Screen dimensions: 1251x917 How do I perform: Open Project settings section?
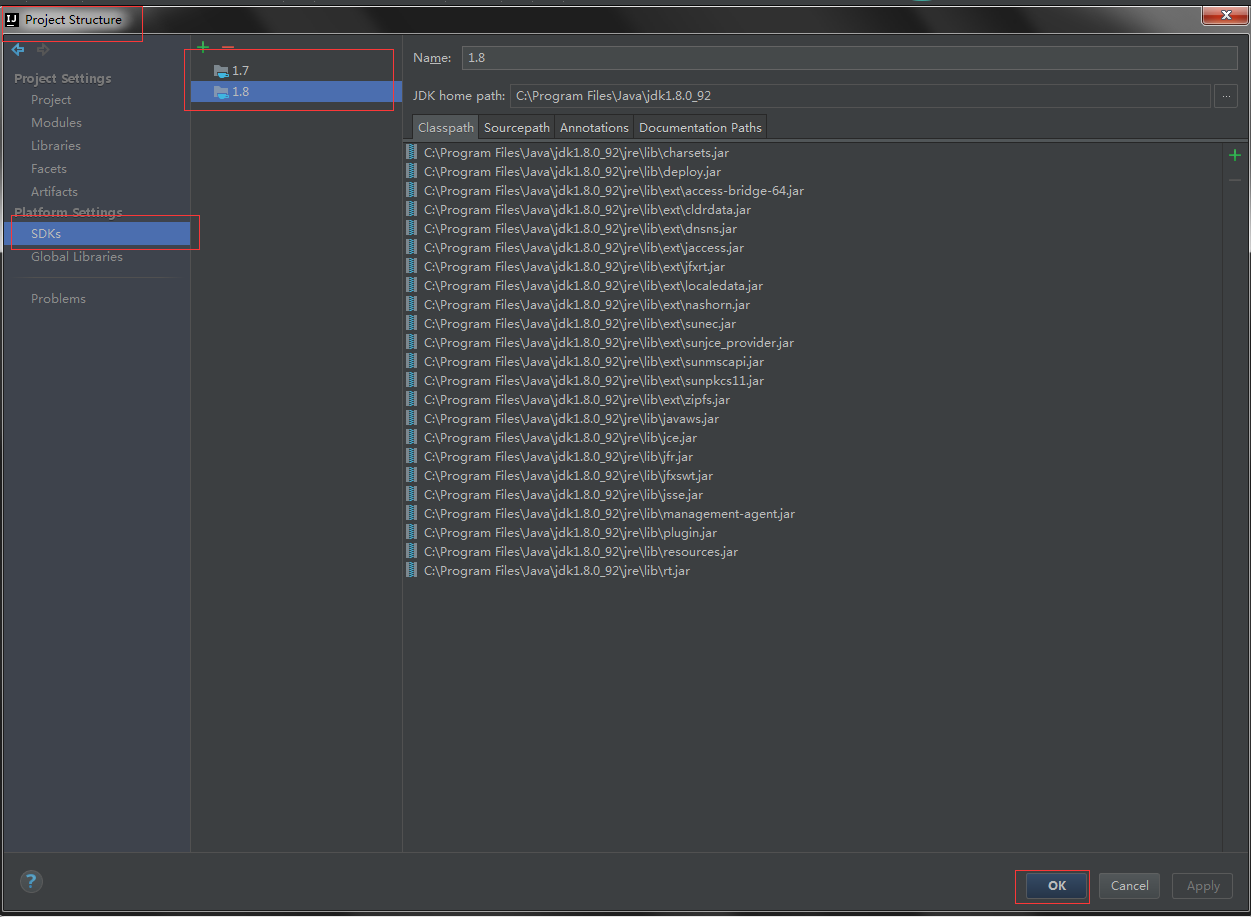click(x=51, y=100)
